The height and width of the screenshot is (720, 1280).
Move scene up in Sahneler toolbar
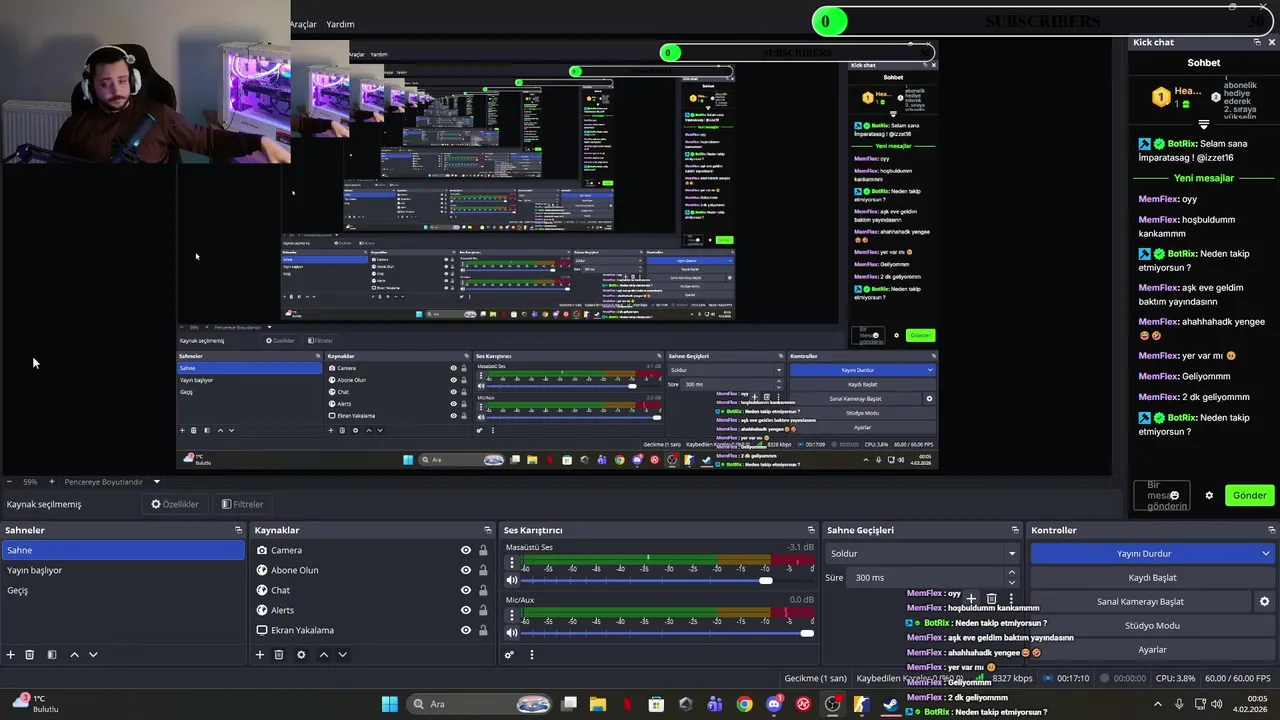(74, 654)
